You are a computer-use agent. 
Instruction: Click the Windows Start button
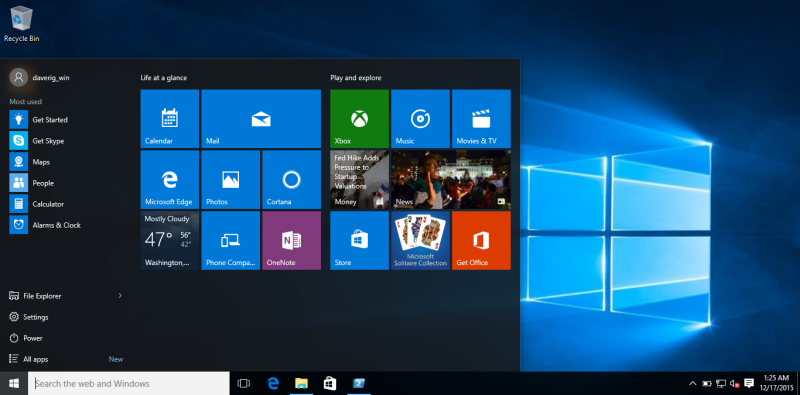(14, 383)
